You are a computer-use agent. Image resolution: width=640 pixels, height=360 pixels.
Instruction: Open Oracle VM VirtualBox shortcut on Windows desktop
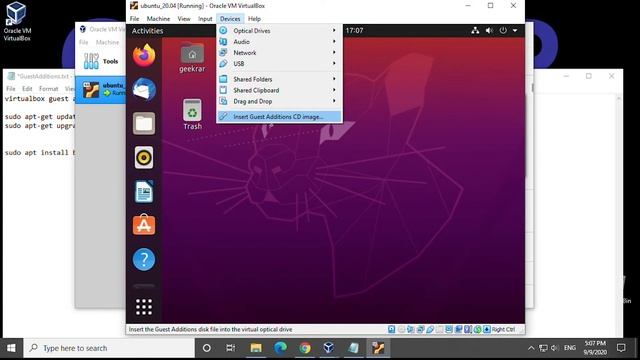17,21
